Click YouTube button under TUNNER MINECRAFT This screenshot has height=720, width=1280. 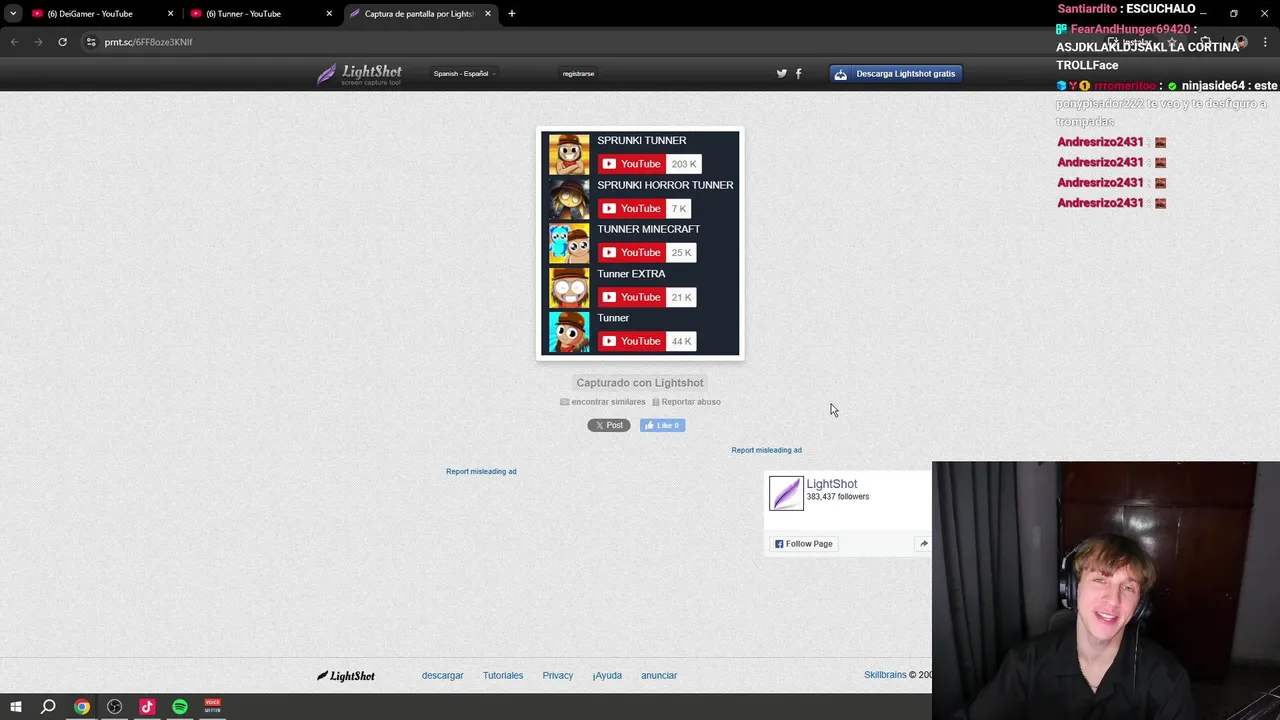[x=631, y=252]
